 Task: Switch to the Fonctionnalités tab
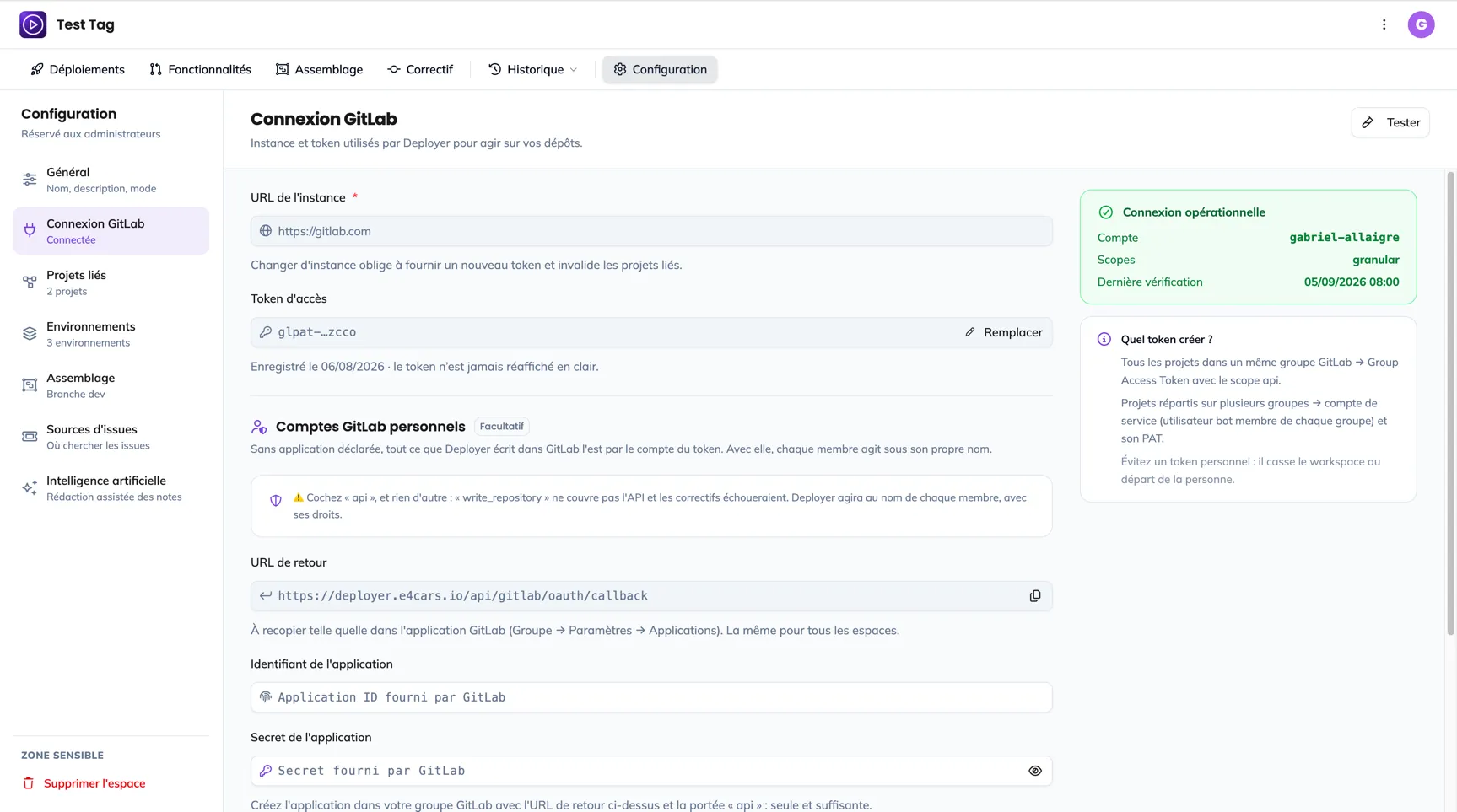[201, 69]
